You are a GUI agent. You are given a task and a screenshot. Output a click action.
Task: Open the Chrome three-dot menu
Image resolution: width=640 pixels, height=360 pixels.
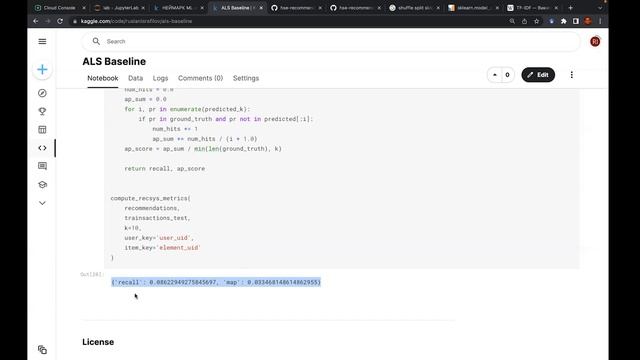tap(600, 21)
